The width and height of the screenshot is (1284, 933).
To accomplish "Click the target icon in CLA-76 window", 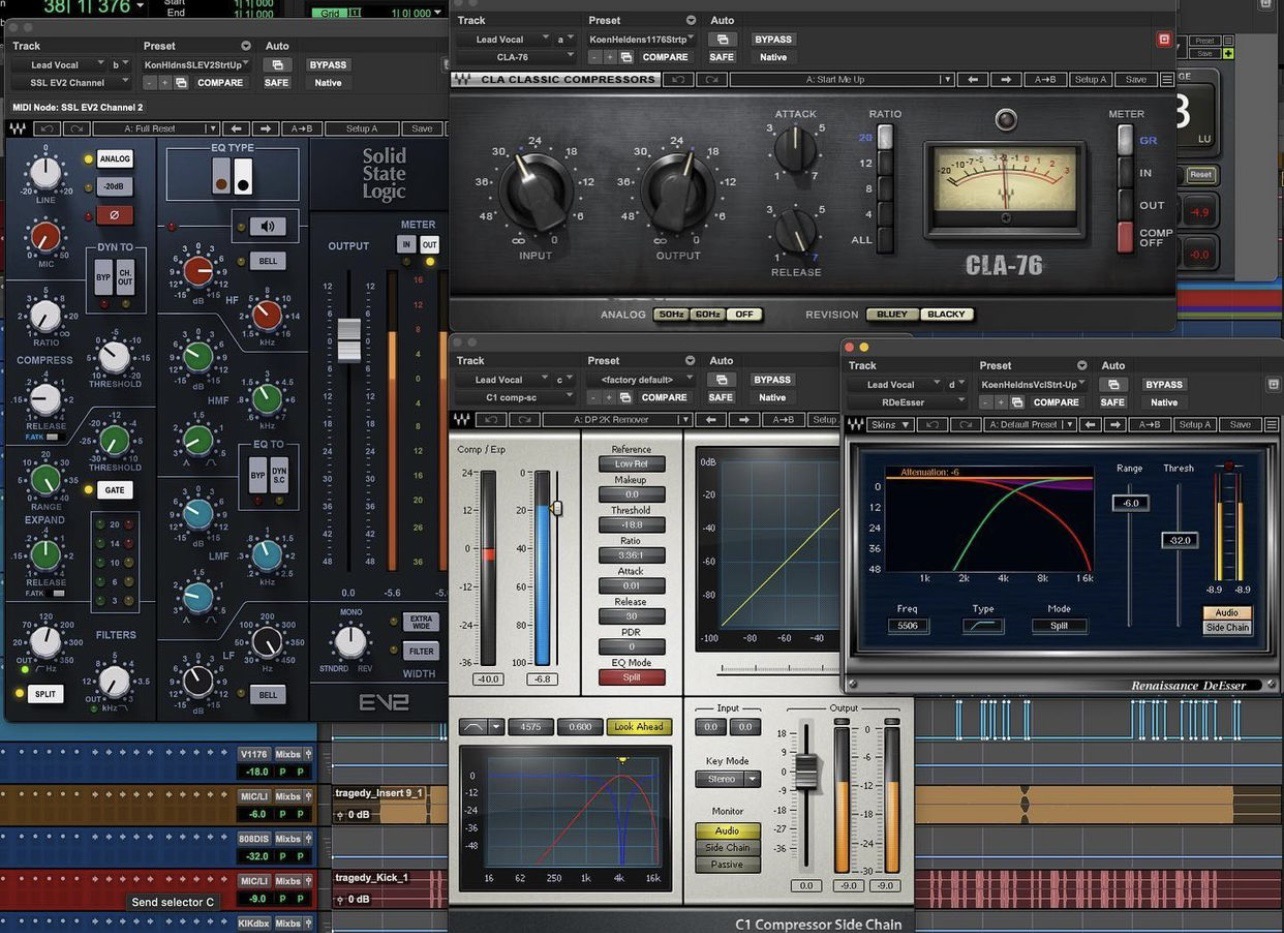I will pyautogui.click(x=1163, y=39).
